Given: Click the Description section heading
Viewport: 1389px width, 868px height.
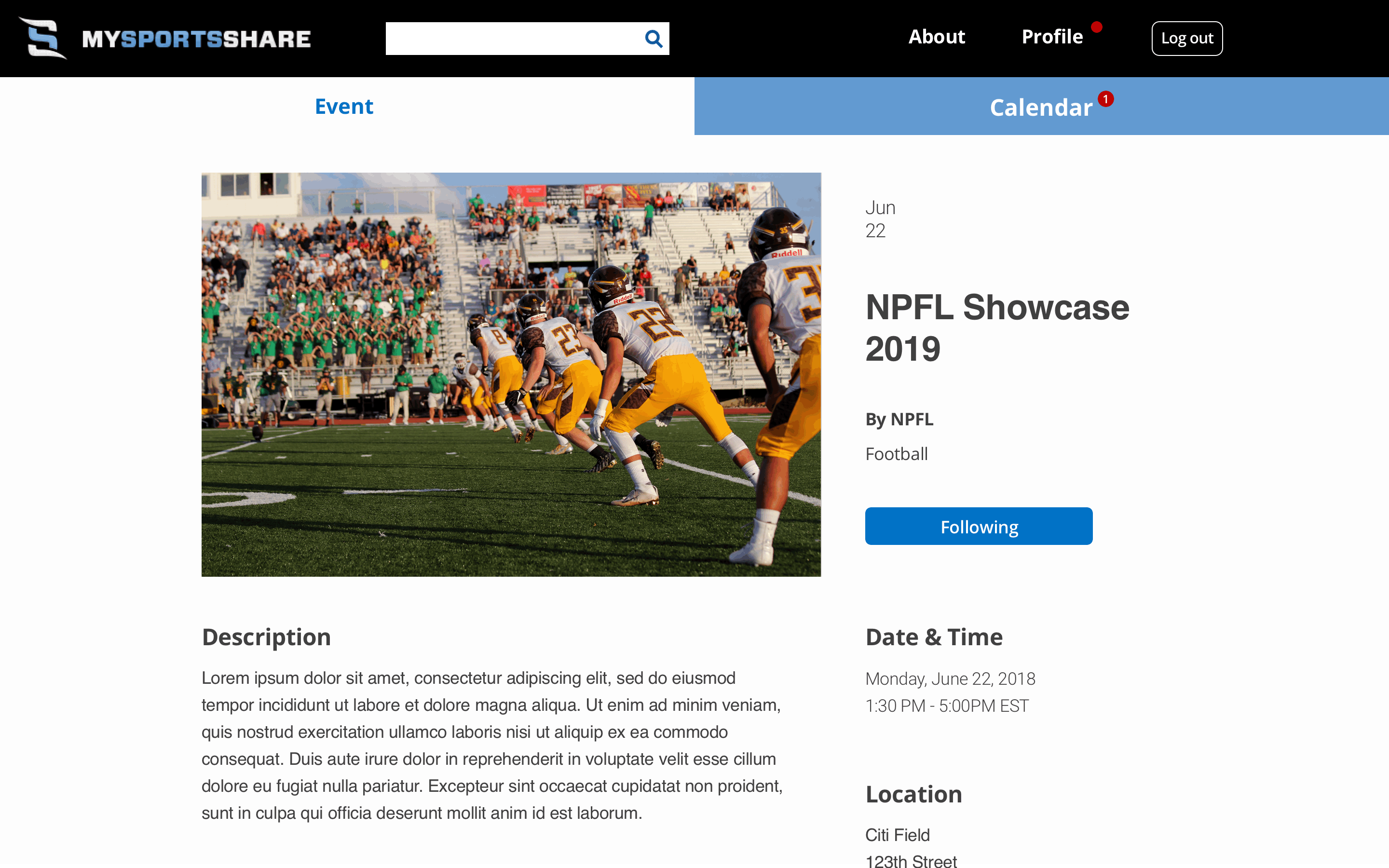Looking at the screenshot, I should [266, 637].
